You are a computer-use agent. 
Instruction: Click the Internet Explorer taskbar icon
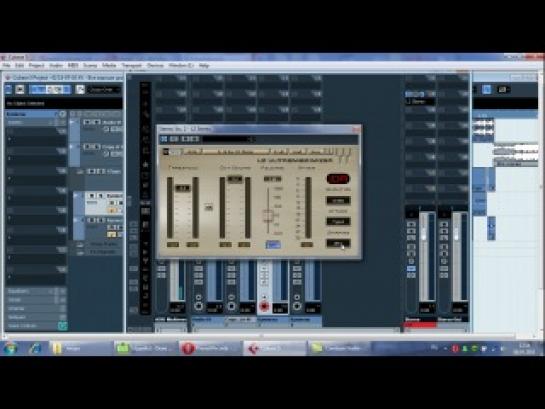(x=35, y=348)
